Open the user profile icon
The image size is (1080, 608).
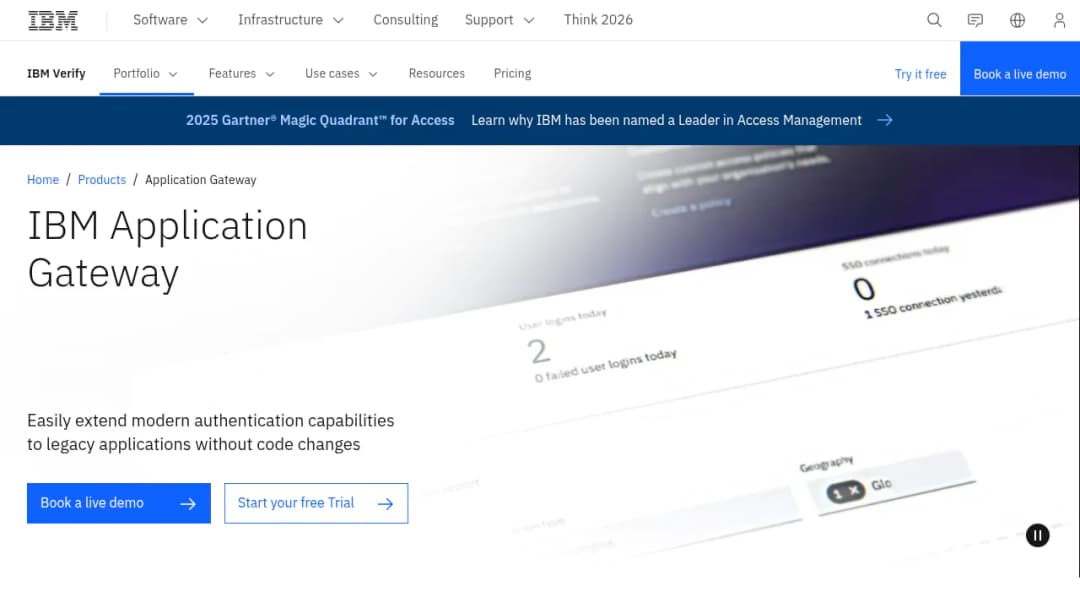(x=1059, y=20)
